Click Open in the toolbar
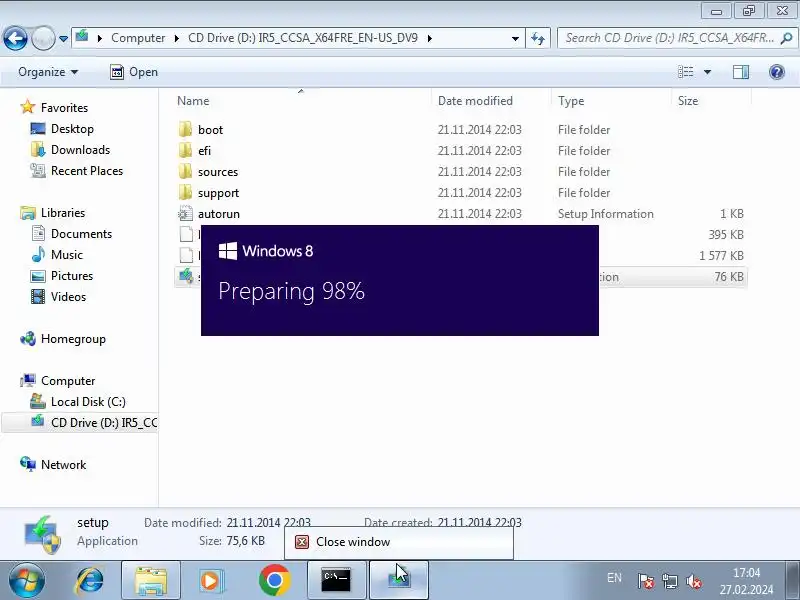 click(134, 72)
